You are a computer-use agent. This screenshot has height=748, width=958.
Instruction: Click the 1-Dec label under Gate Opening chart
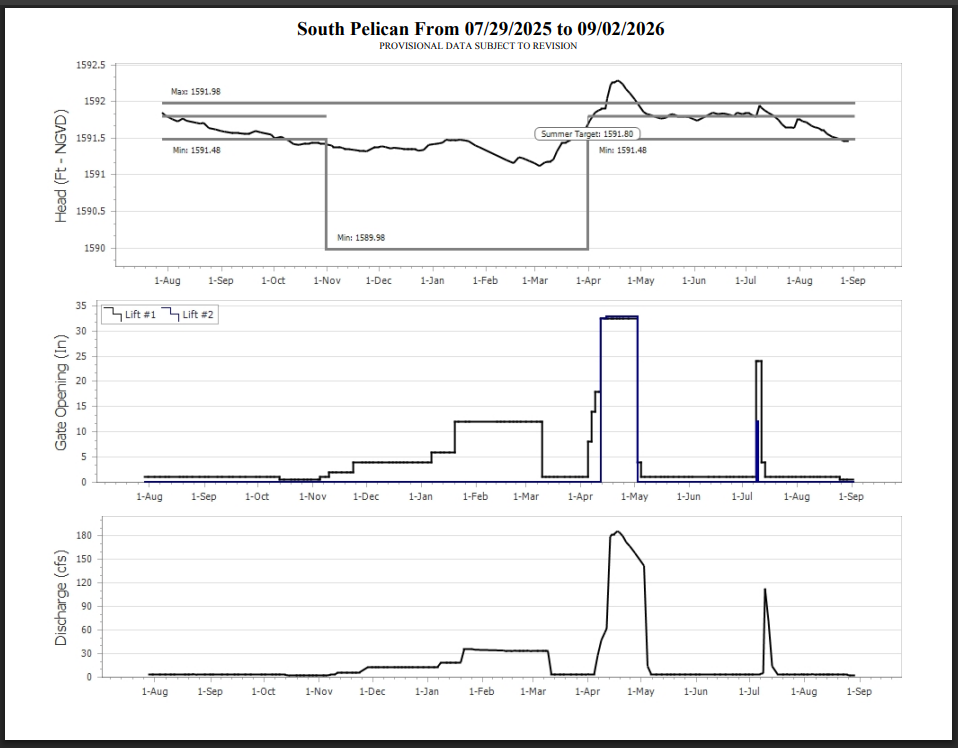pos(366,496)
